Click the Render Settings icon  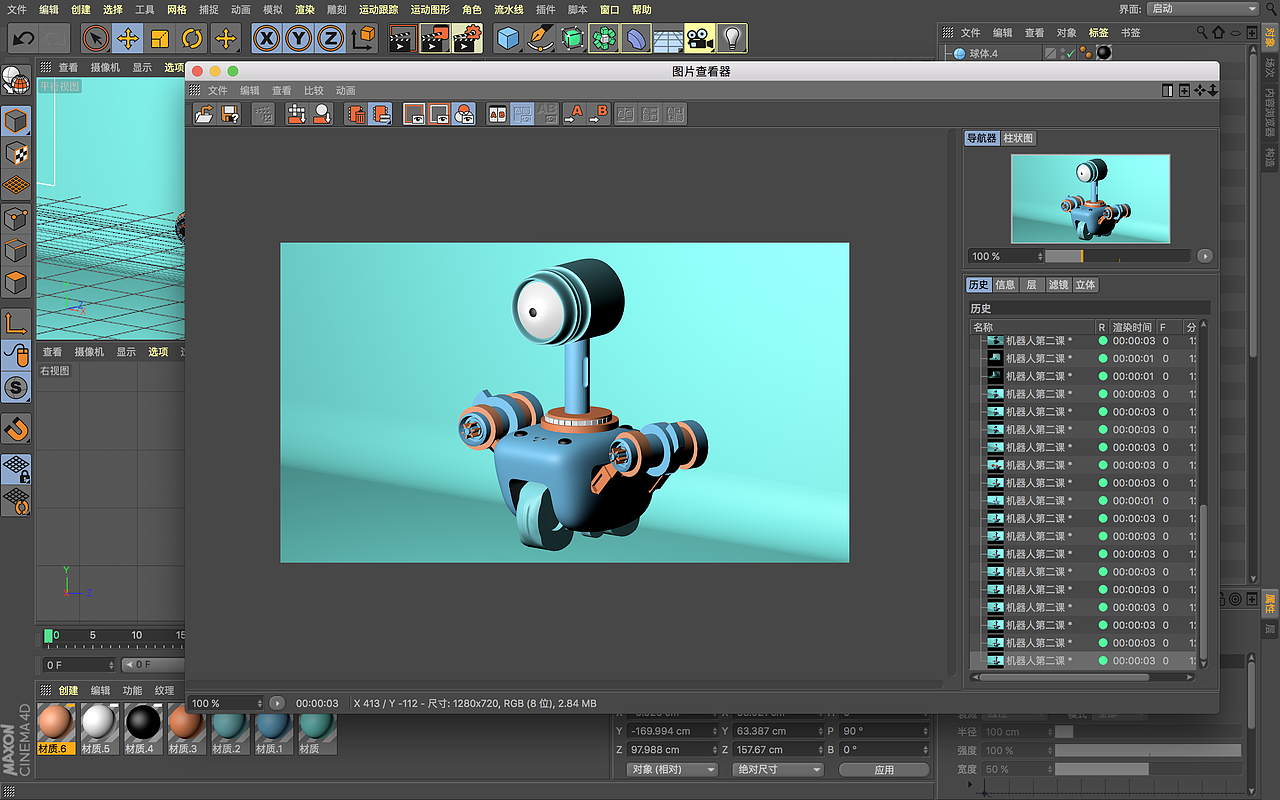(x=467, y=38)
